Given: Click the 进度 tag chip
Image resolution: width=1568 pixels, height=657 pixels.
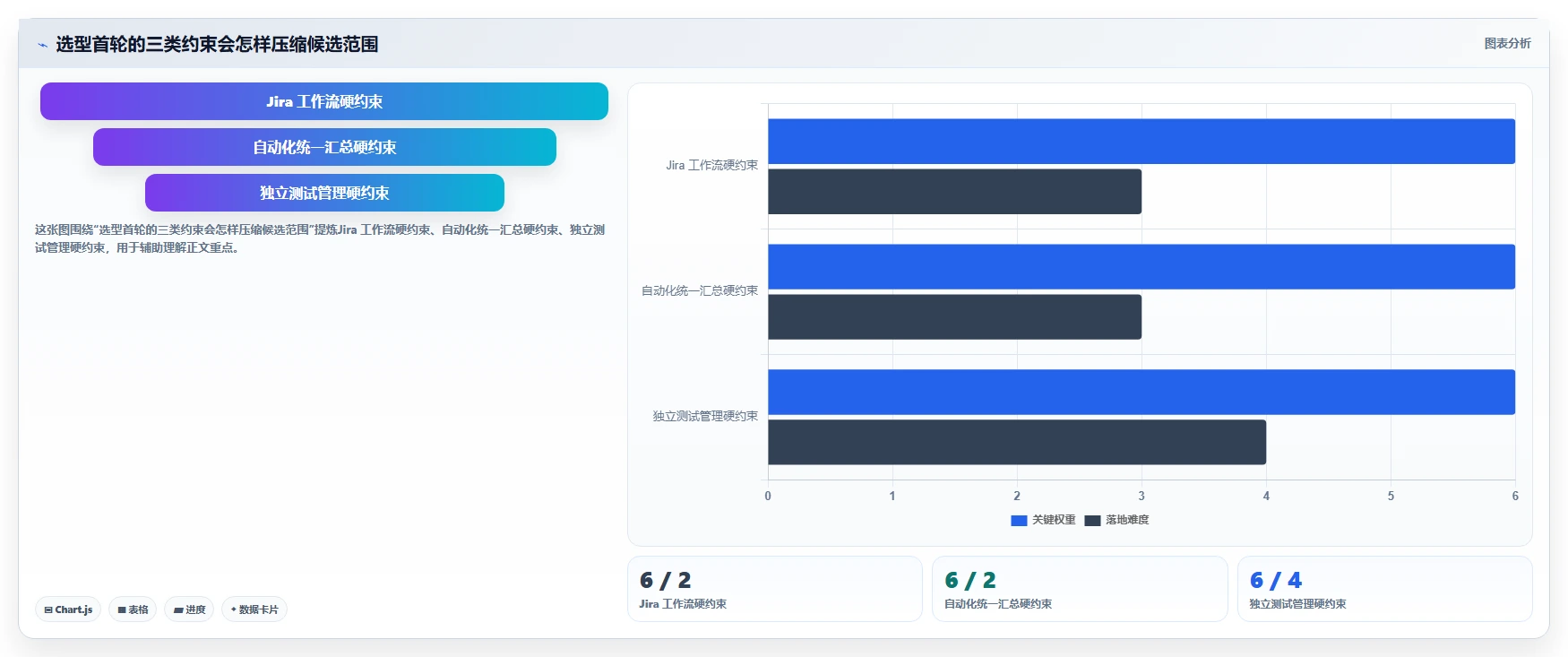Looking at the screenshot, I should tap(189, 609).
